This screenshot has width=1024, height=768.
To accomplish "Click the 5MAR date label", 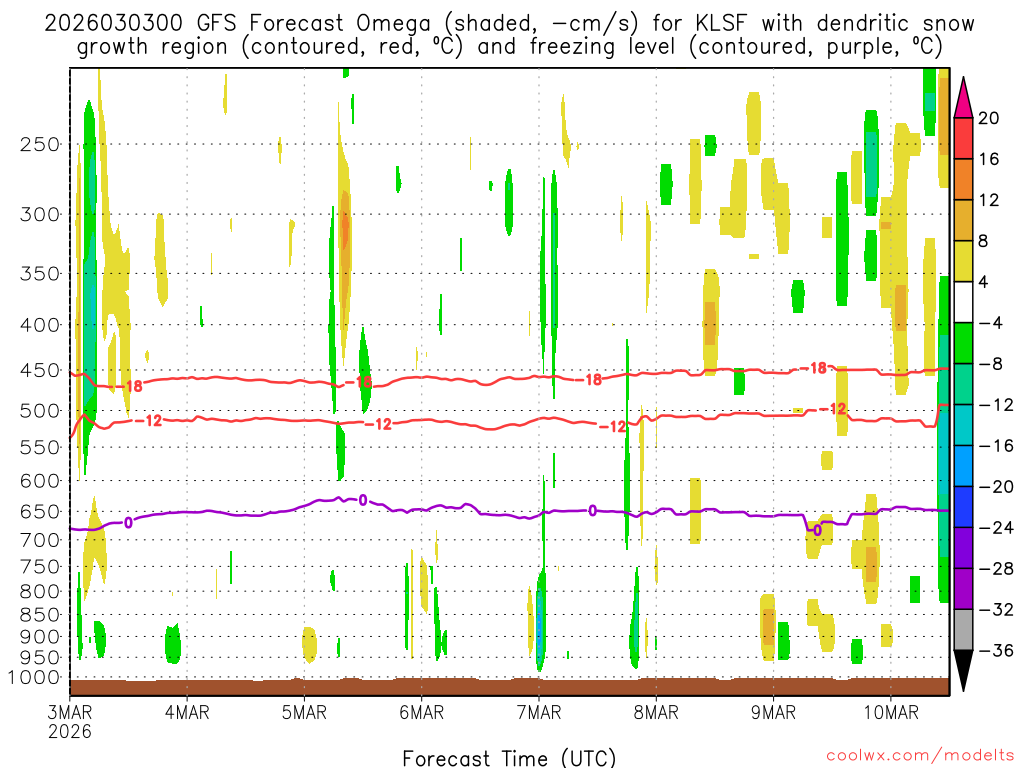I will pos(304,712).
